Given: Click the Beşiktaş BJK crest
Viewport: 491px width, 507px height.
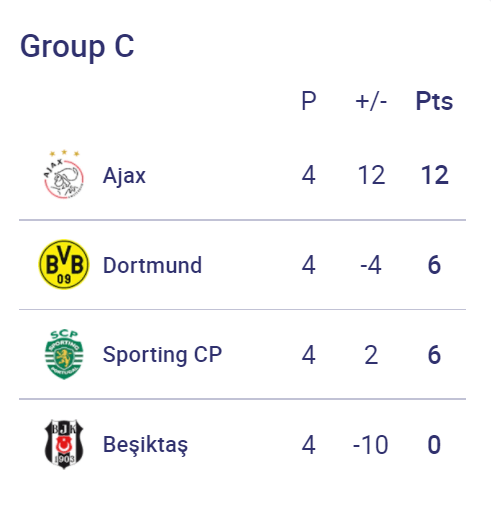Looking at the screenshot, I should coord(64,444).
